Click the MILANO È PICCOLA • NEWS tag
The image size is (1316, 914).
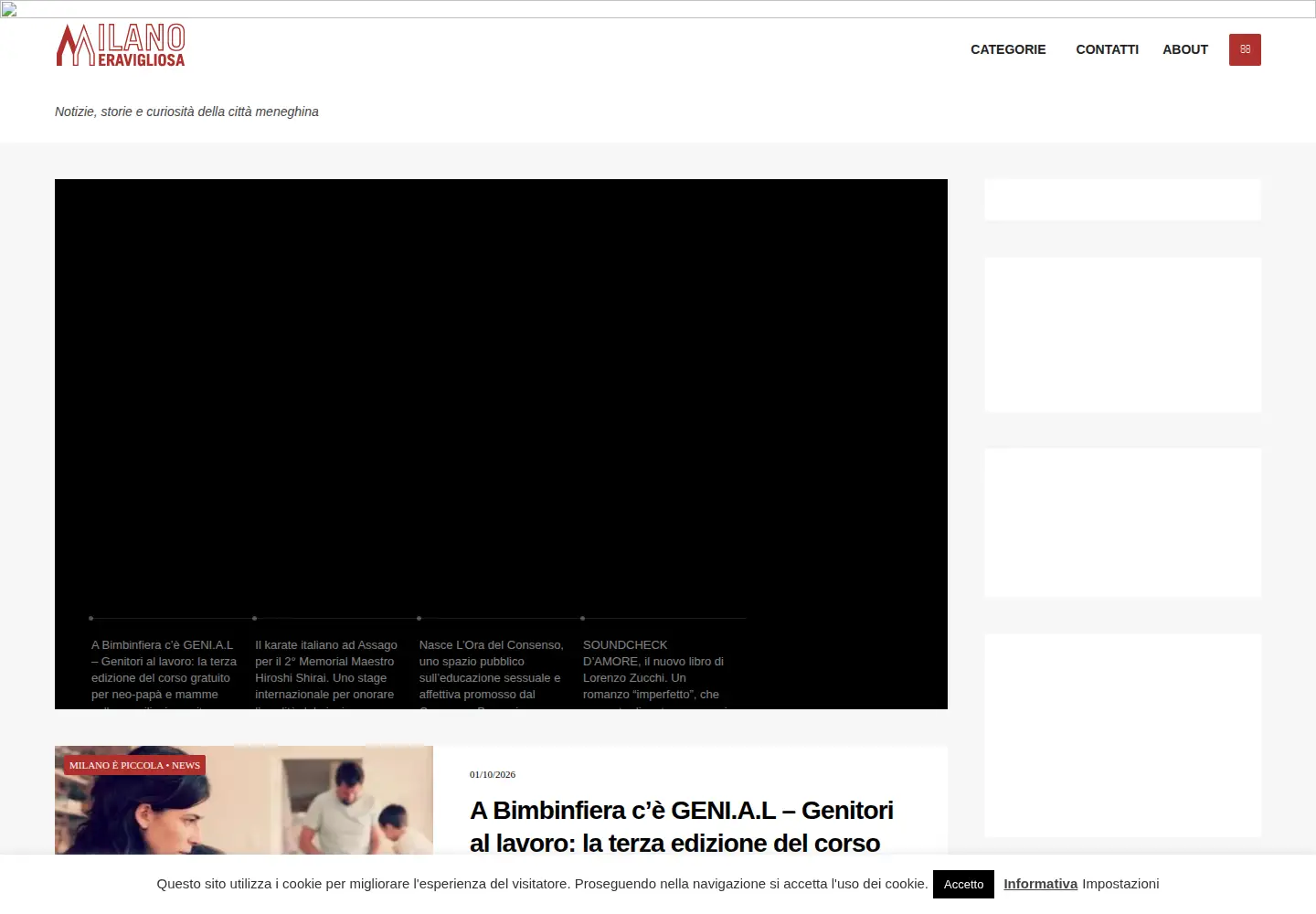coord(134,765)
